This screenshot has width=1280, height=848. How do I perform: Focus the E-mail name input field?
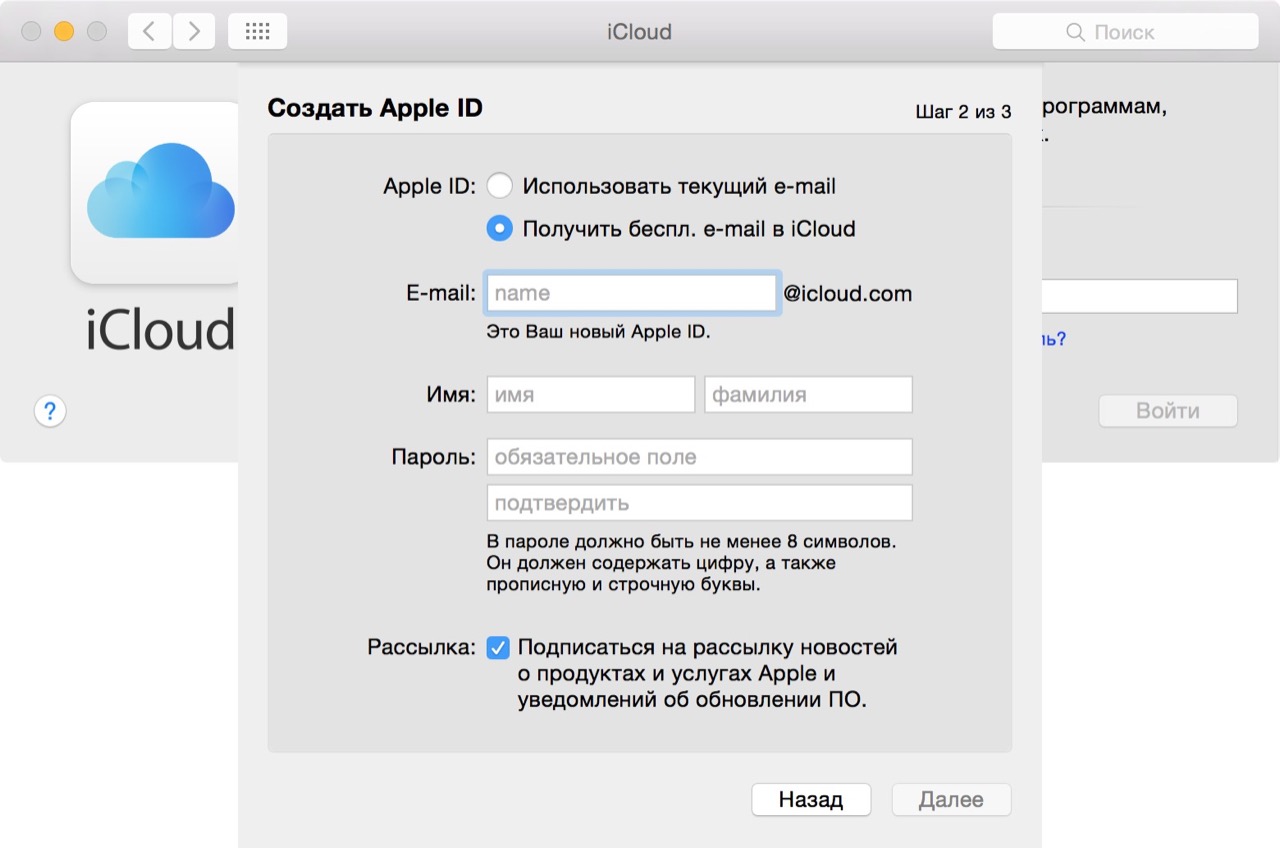coord(631,294)
